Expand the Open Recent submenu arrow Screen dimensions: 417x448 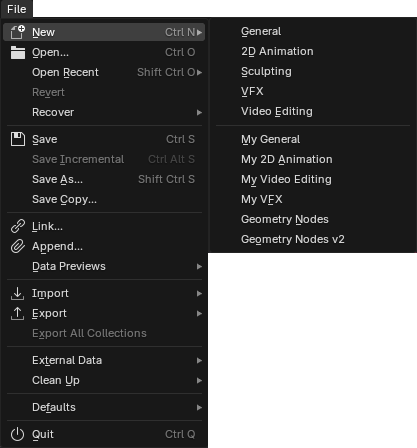pyautogui.click(x=199, y=72)
